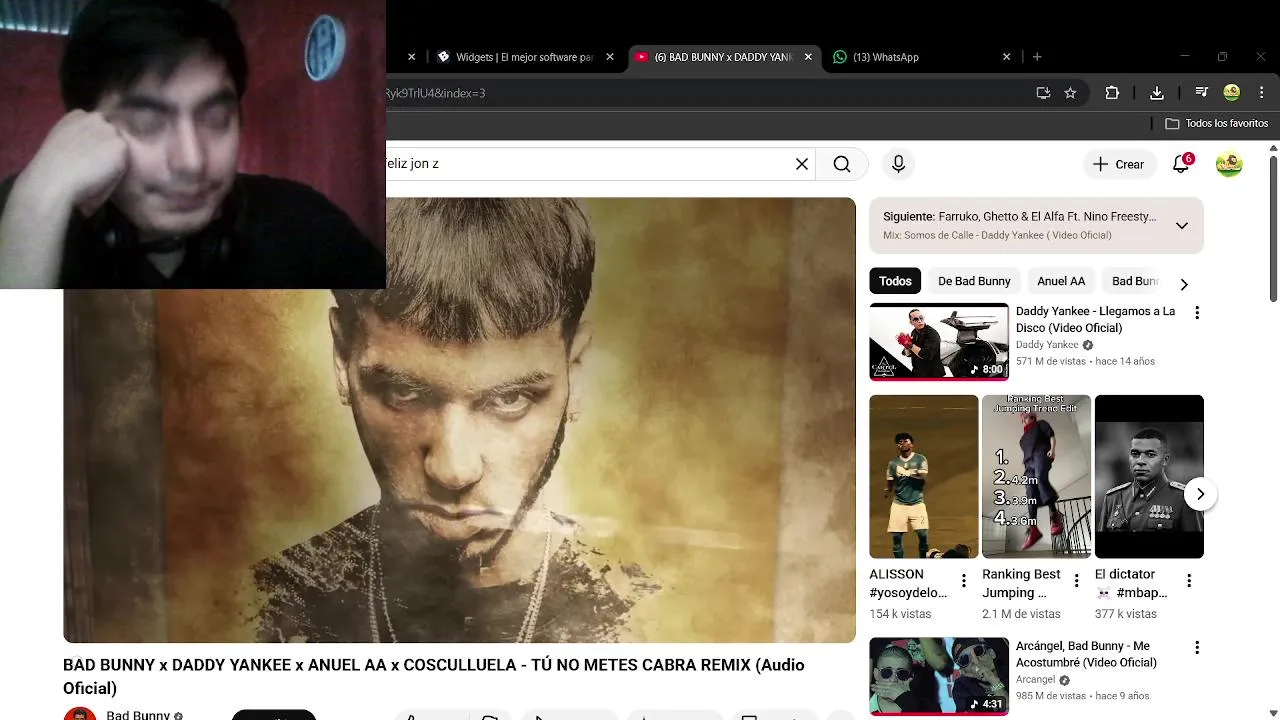The height and width of the screenshot is (720, 1280).
Task: Open options for Llegamos a La Disco video
Action: tap(1196, 313)
